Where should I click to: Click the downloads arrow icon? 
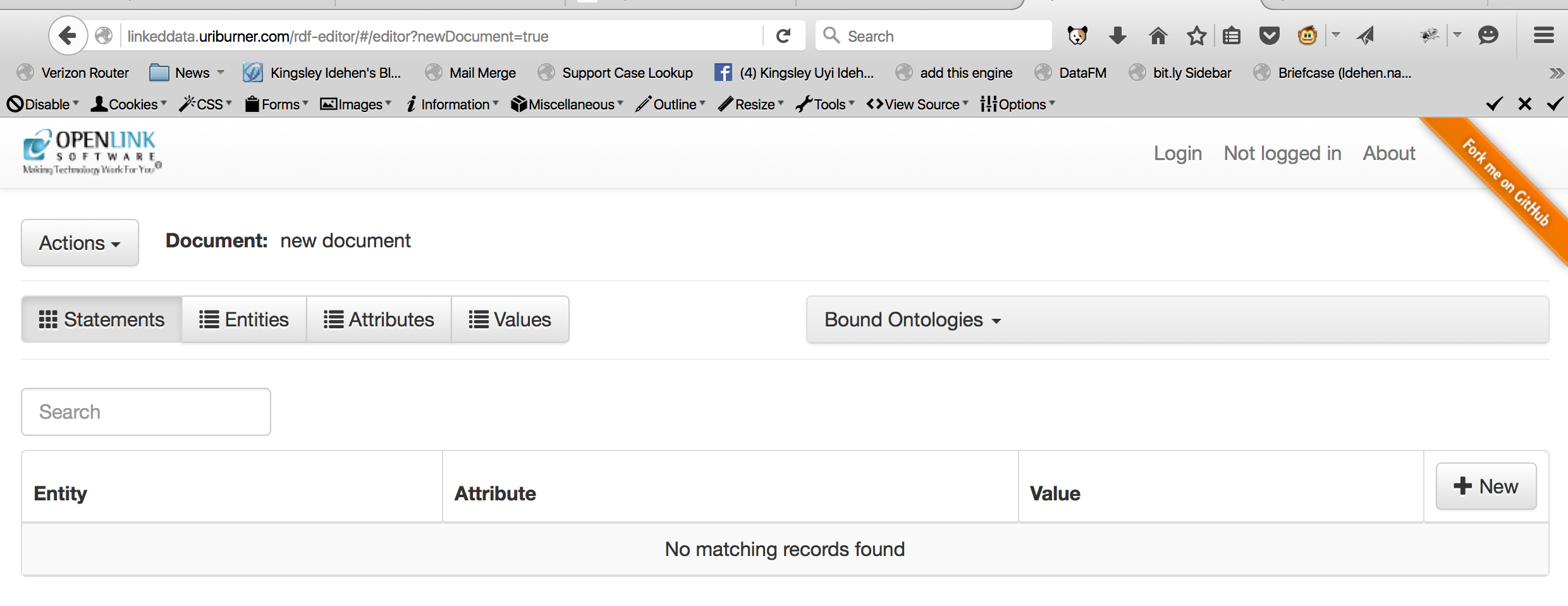[1117, 36]
